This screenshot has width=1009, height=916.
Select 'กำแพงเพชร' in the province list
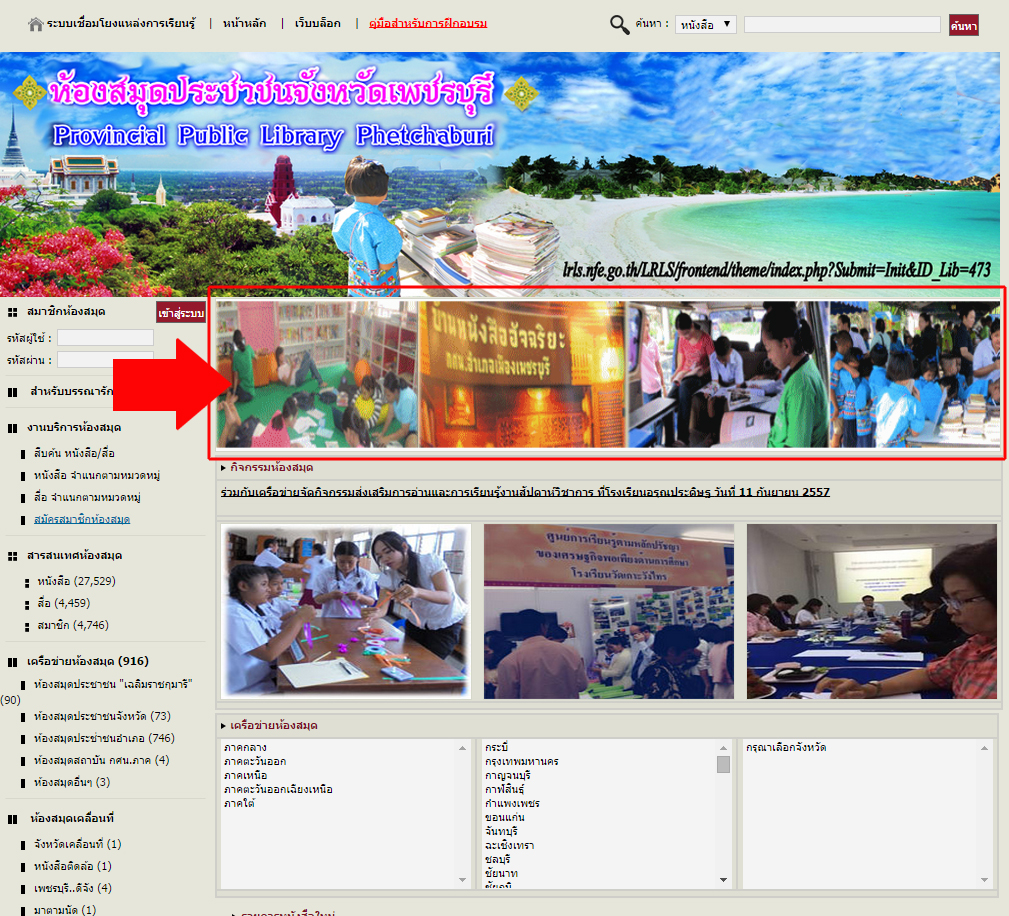512,804
